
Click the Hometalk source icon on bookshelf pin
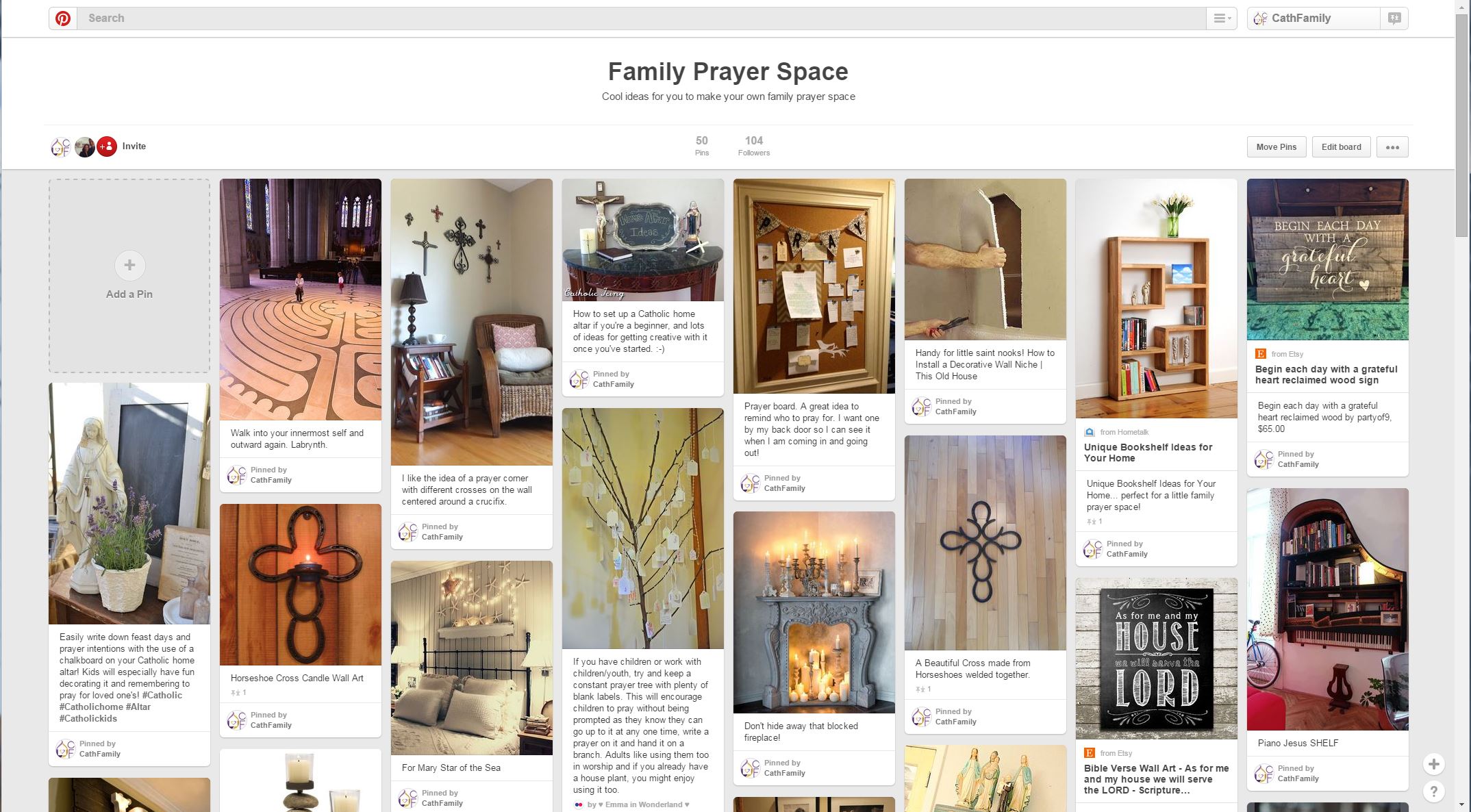tap(1090, 432)
